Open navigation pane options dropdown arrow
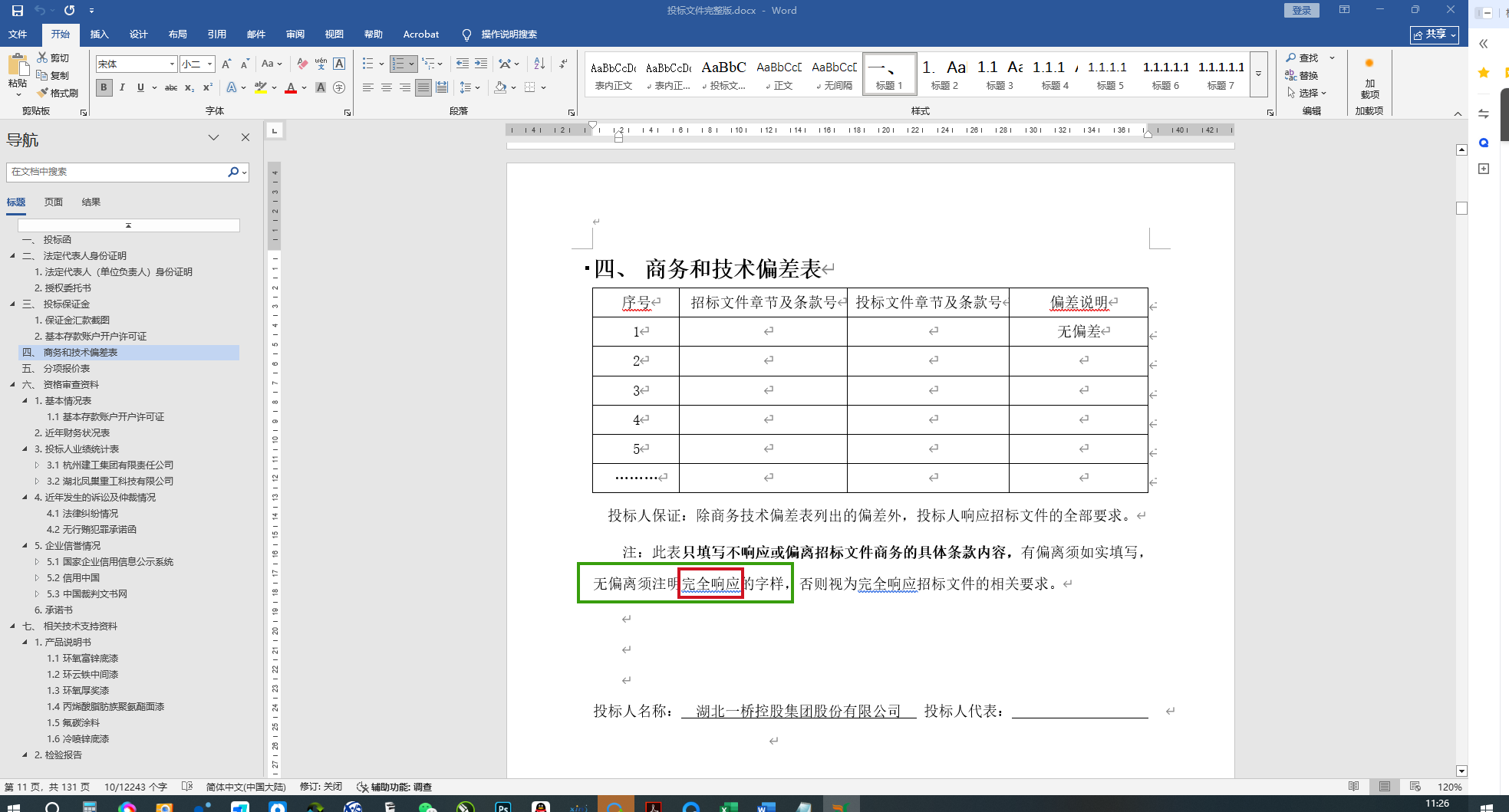The width and height of the screenshot is (1509, 812). (x=213, y=137)
